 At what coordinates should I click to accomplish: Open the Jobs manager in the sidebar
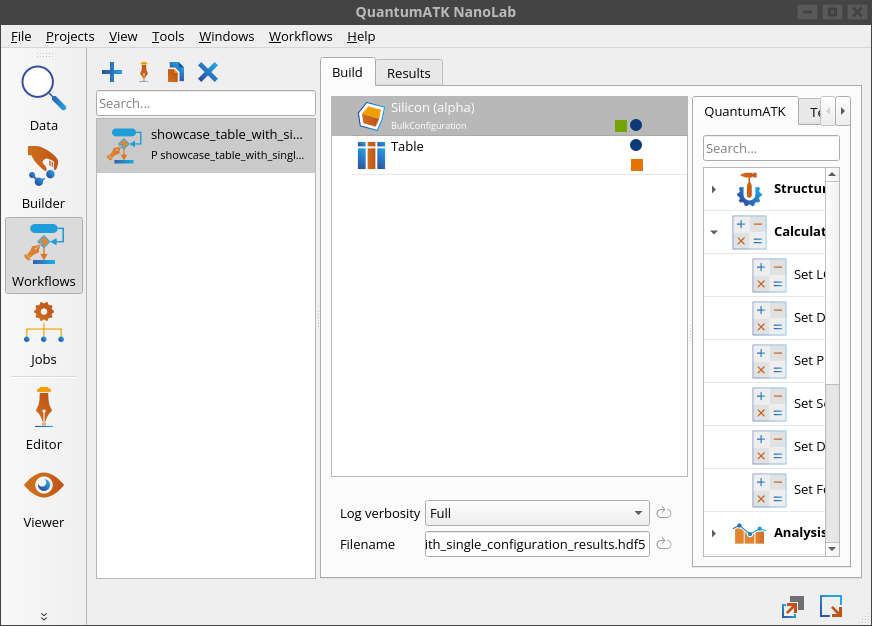[x=43, y=334]
